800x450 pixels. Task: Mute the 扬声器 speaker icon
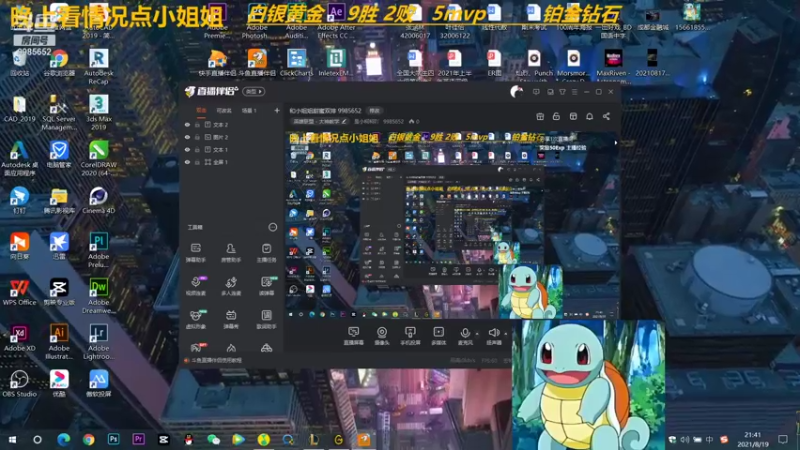(x=493, y=333)
